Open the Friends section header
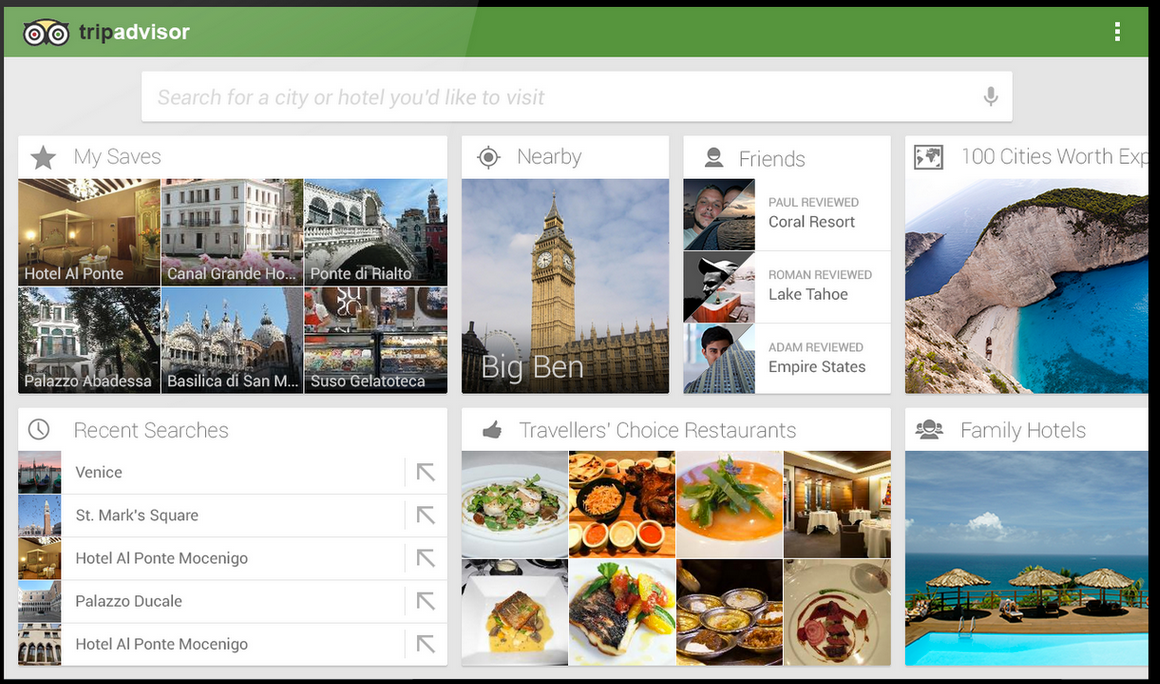 click(x=787, y=157)
